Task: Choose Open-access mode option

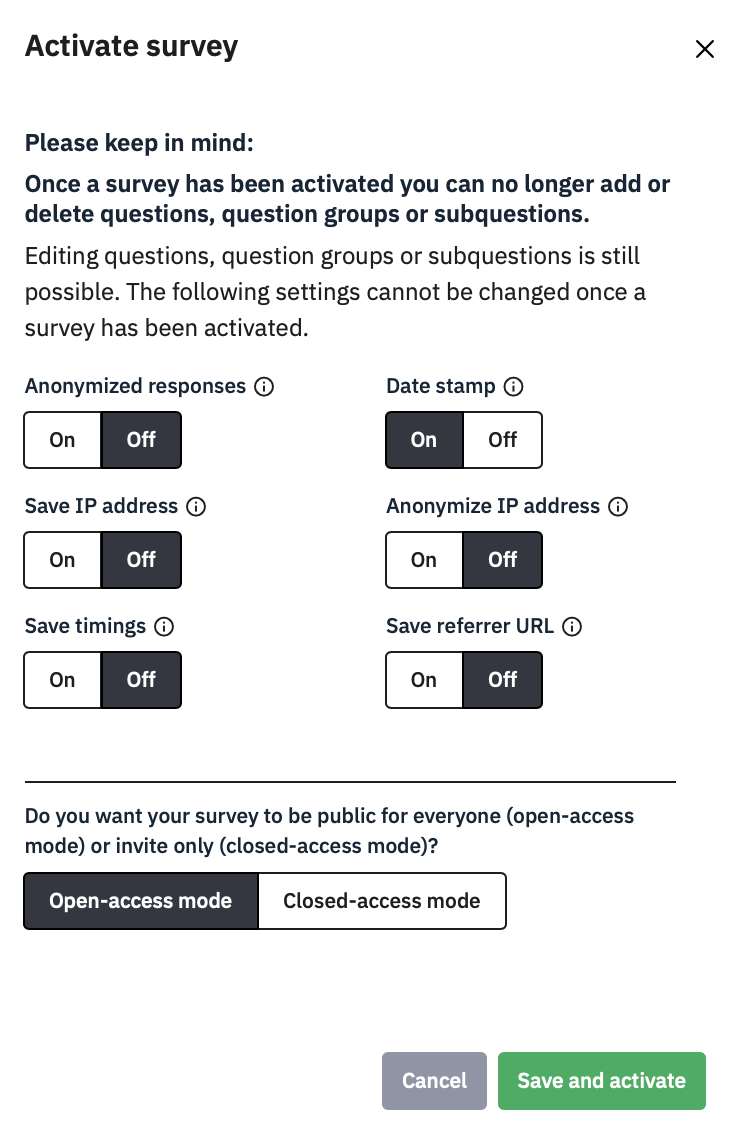Action: pyautogui.click(x=141, y=901)
